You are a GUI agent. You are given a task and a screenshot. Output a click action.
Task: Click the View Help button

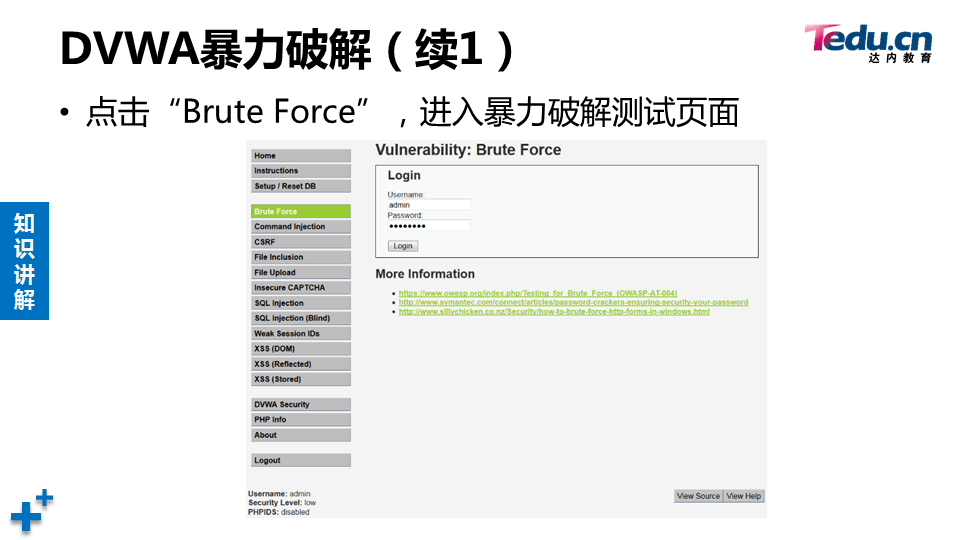coord(744,497)
